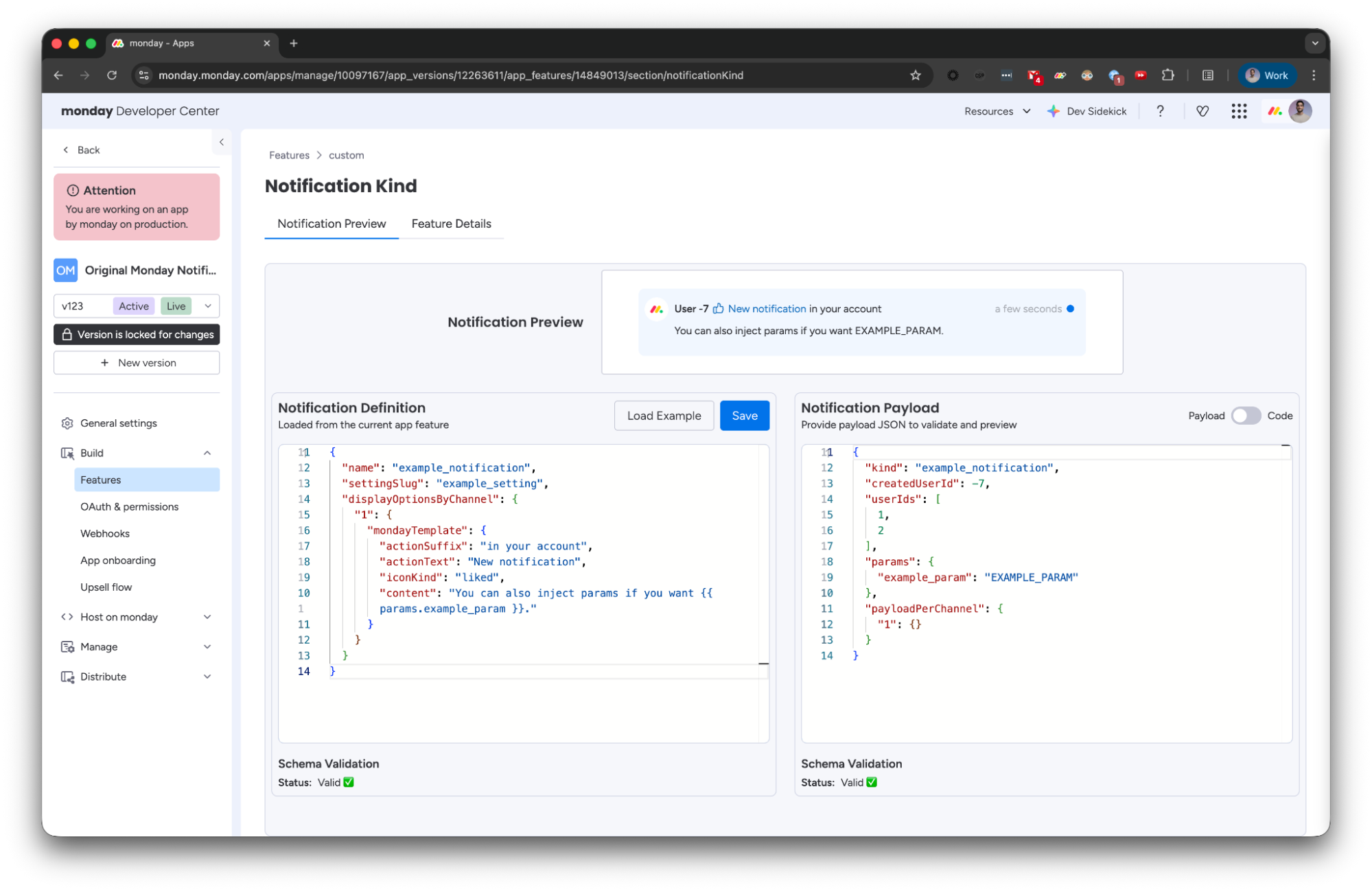Click the Manage sidebar icon
The height and width of the screenshot is (892, 1372).
67,646
